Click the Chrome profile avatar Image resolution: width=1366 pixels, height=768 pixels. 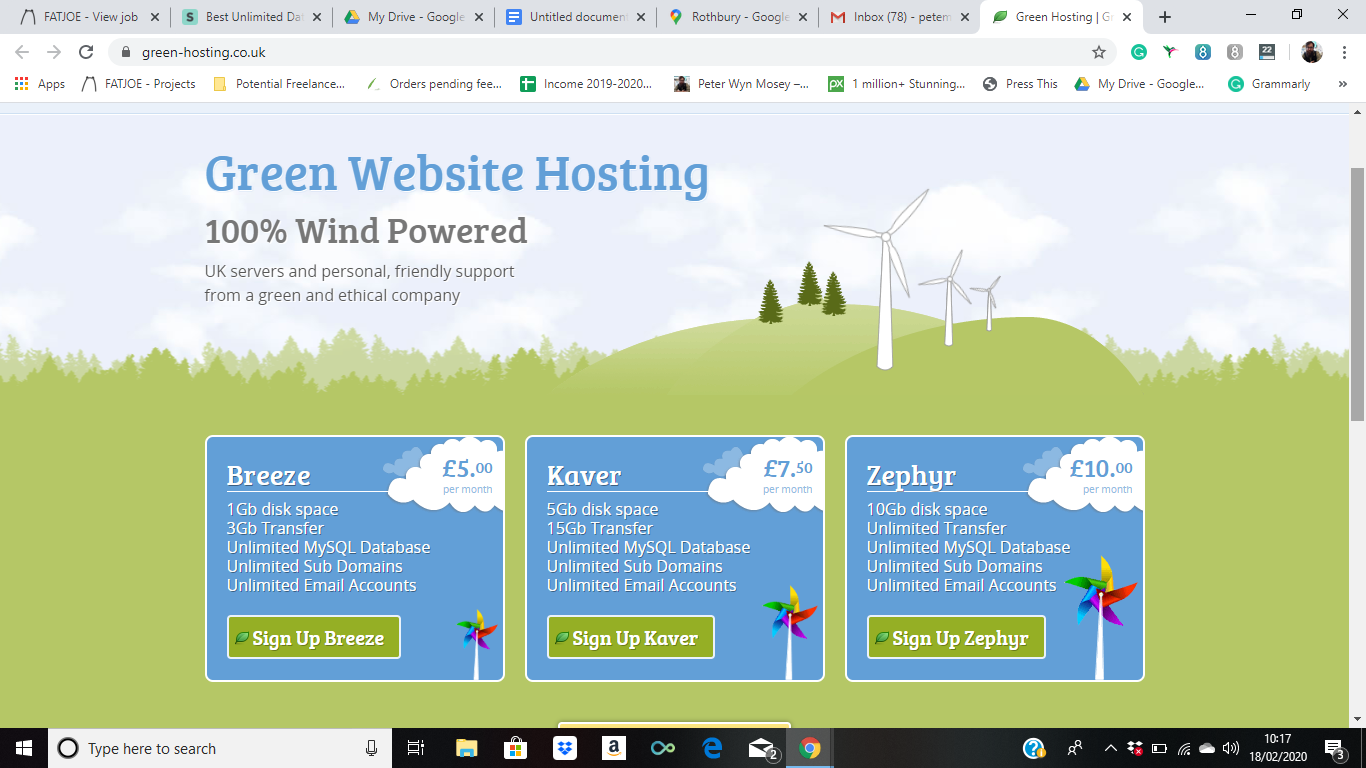coord(1312,52)
